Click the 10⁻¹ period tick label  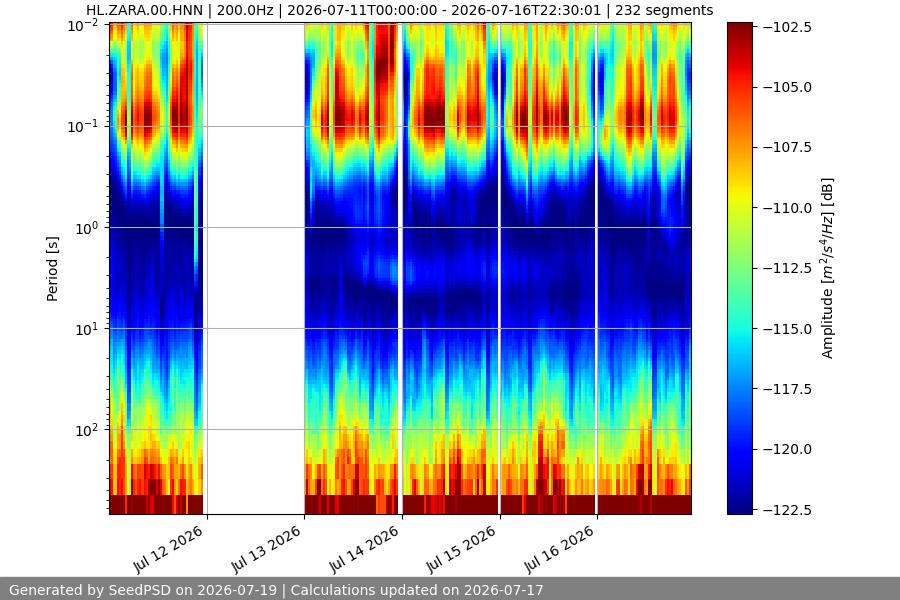(83, 126)
